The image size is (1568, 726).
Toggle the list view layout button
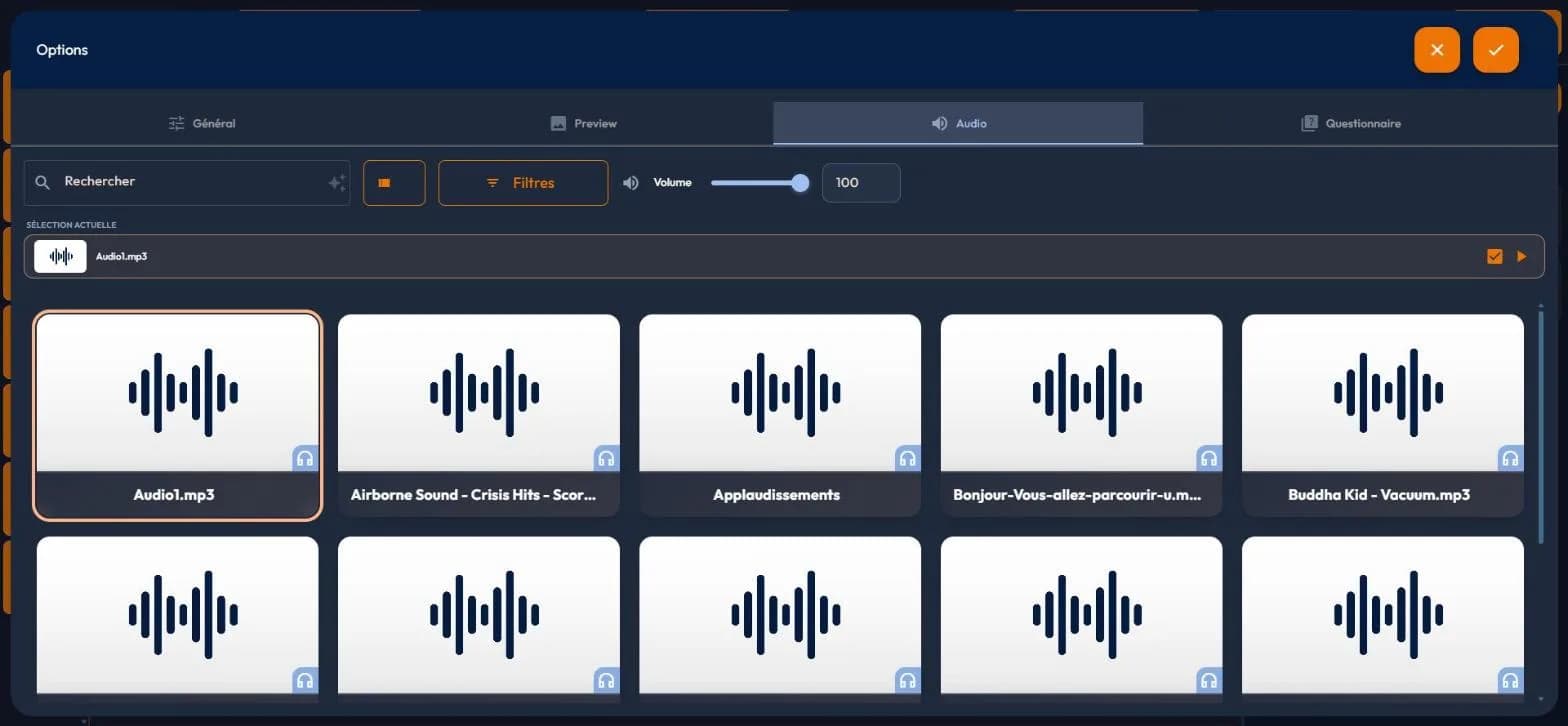click(x=394, y=183)
